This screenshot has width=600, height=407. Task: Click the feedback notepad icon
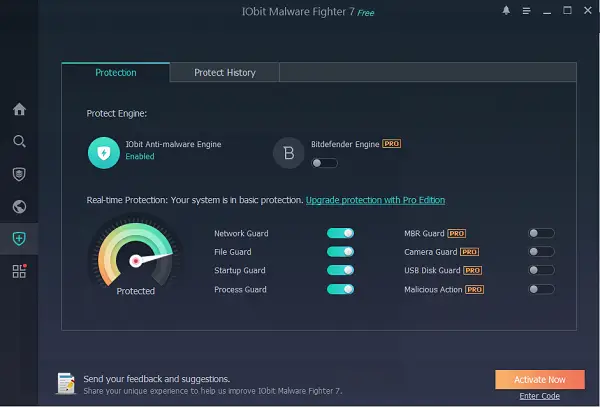click(66, 383)
